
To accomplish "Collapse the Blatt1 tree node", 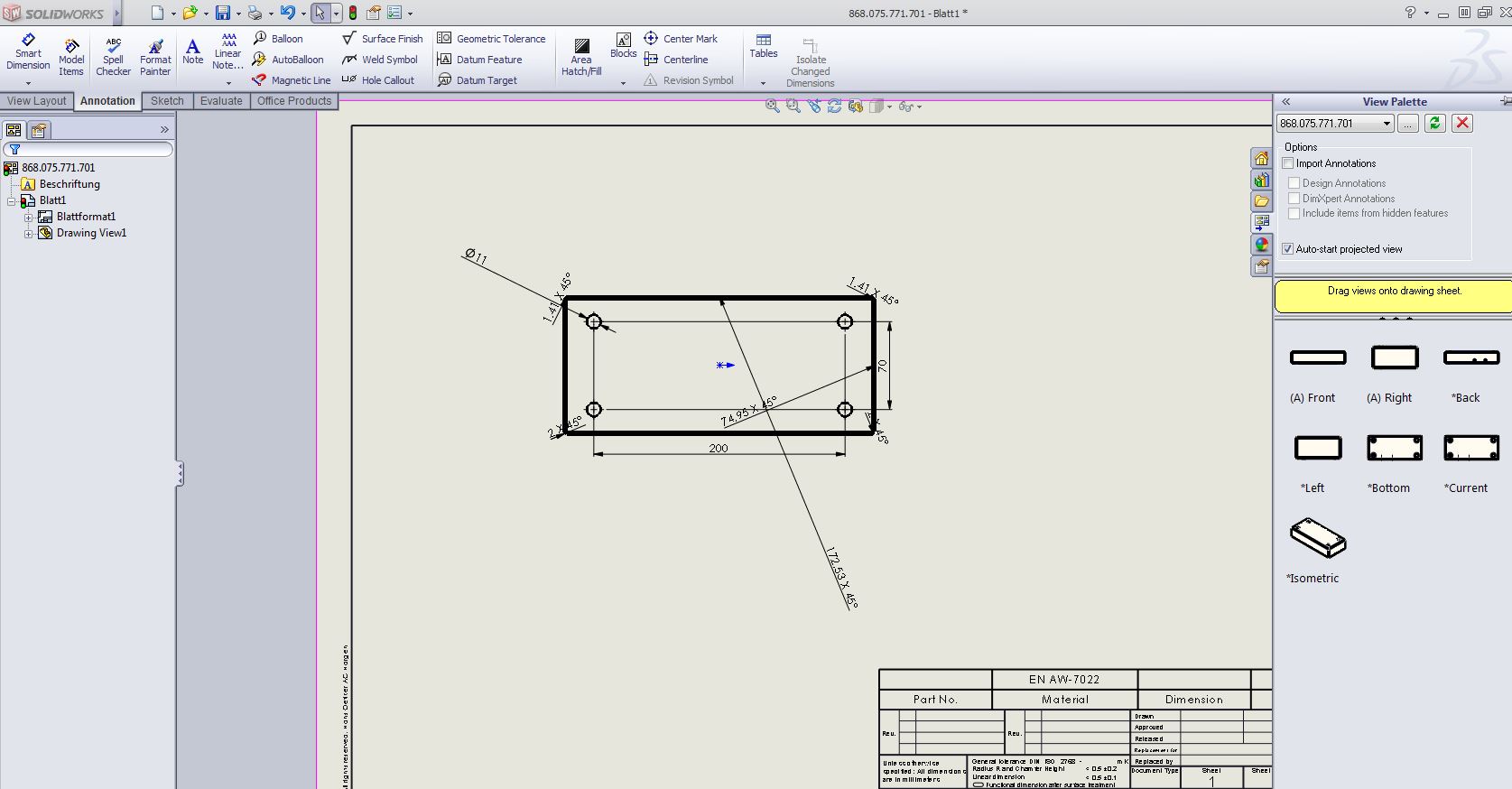I will pyautogui.click(x=11, y=200).
